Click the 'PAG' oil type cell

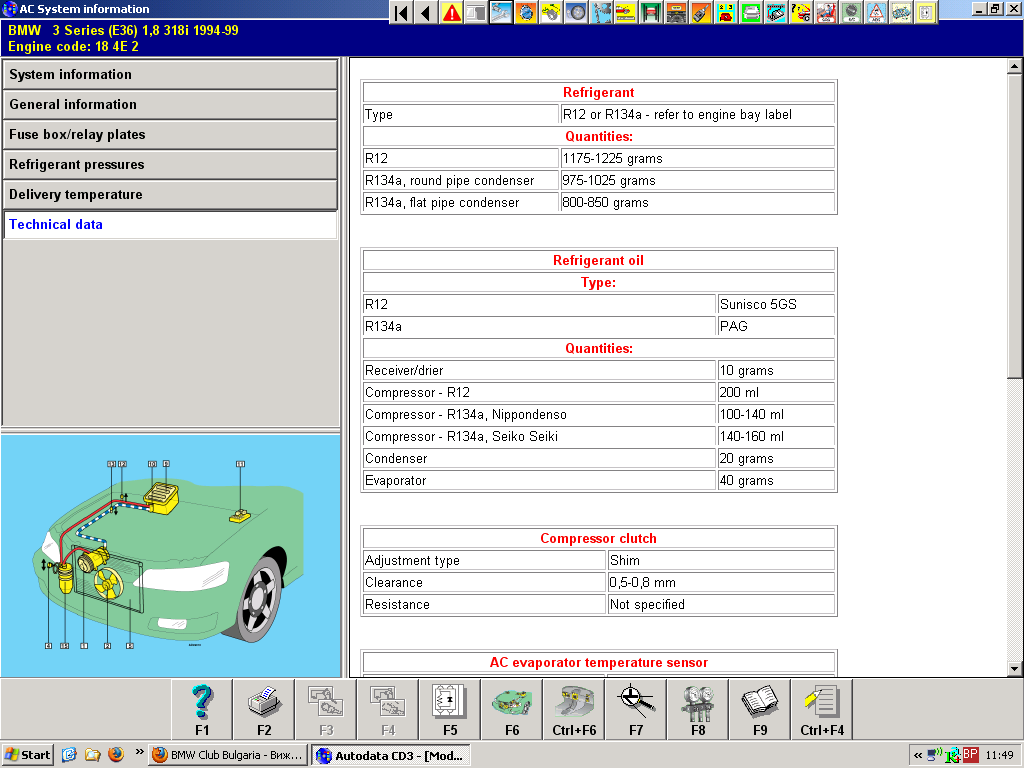pos(776,327)
